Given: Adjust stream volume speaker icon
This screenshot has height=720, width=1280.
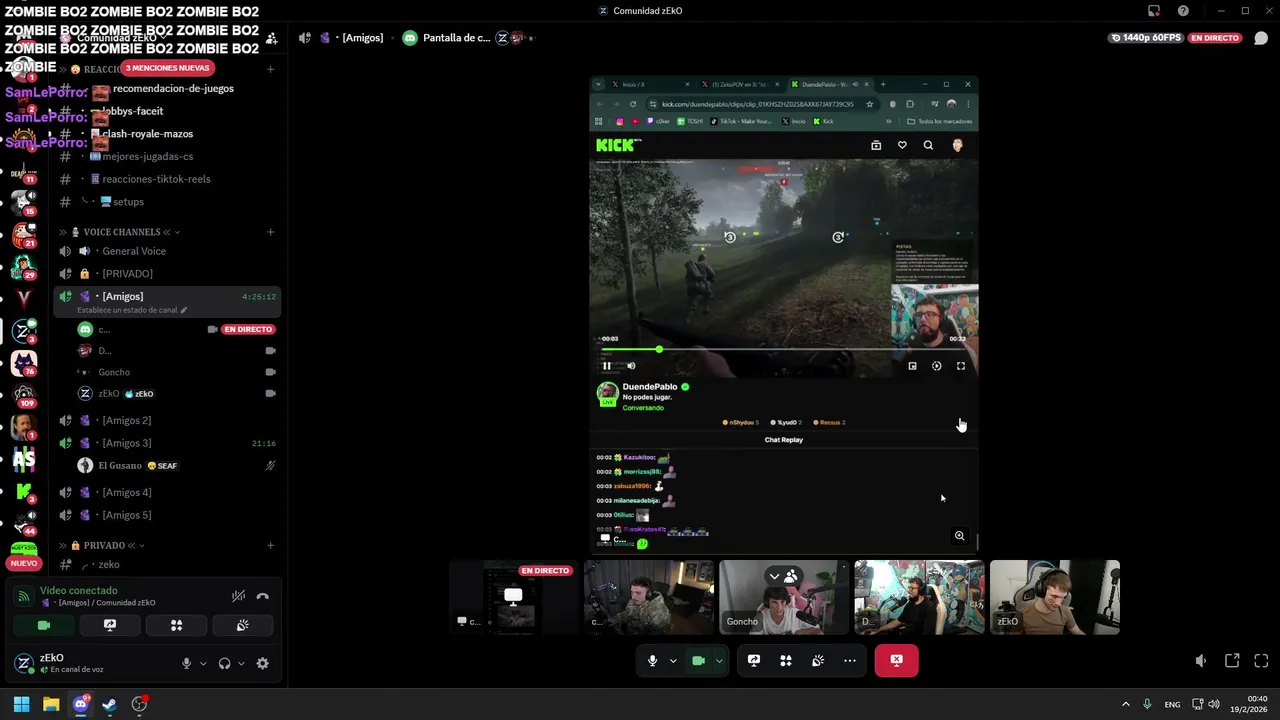Looking at the screenshot, I should tap(1201, 661).
